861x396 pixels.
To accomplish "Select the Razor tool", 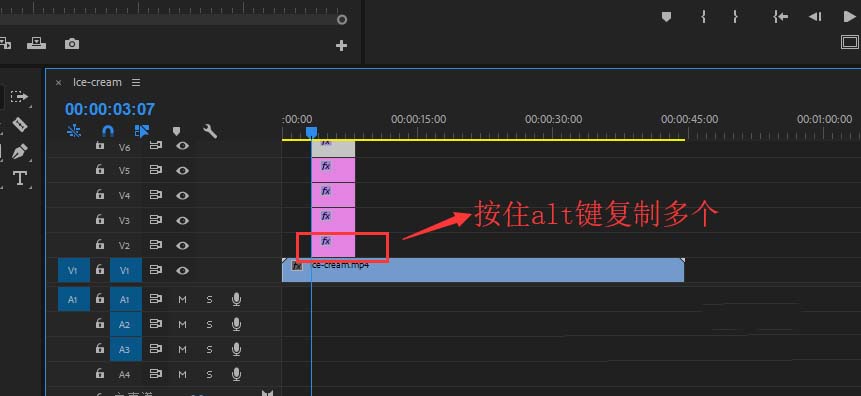I will [19, 125].
